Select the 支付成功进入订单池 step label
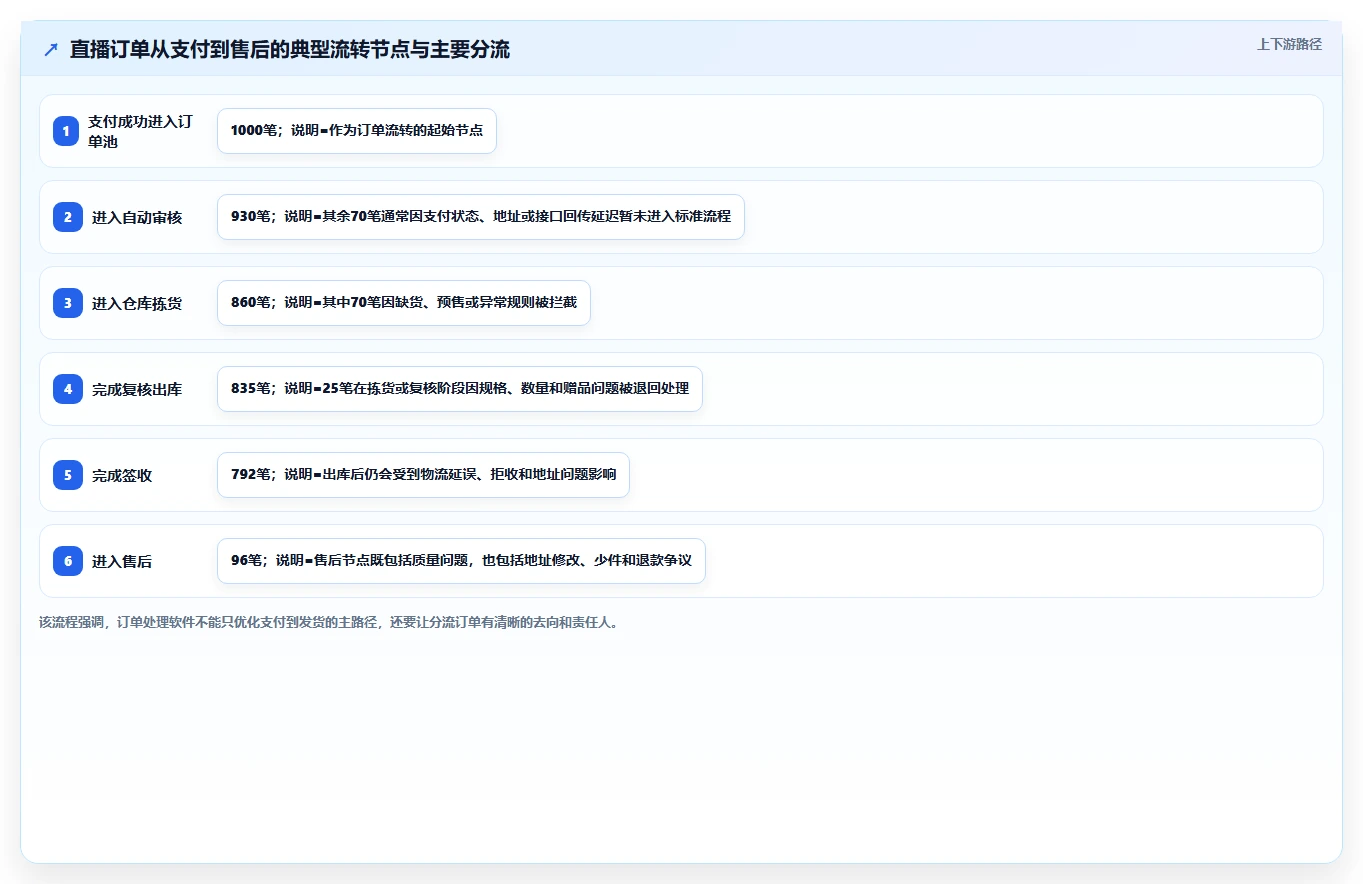The height and width of the screenshot is (884, 1363). coord(140,131)
